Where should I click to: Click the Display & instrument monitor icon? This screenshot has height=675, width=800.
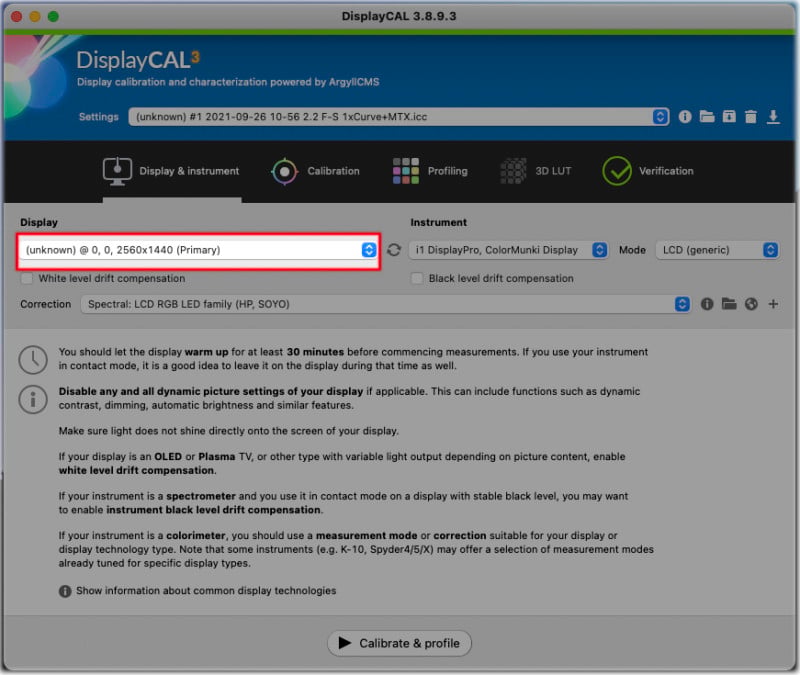117,171
